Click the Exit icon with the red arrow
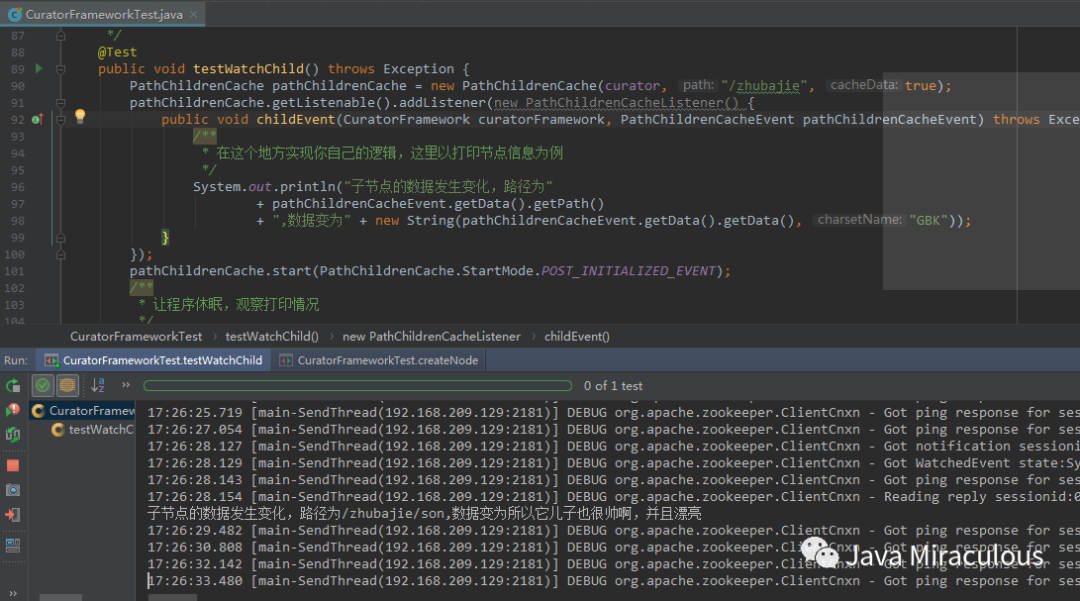Image resolution: width=1080 pixels, height=601 pixels. coord(12,514)
